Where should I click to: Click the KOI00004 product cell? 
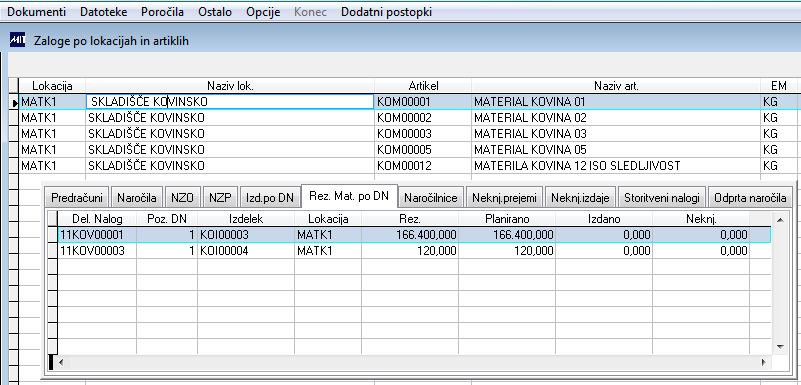pos(246,251)
